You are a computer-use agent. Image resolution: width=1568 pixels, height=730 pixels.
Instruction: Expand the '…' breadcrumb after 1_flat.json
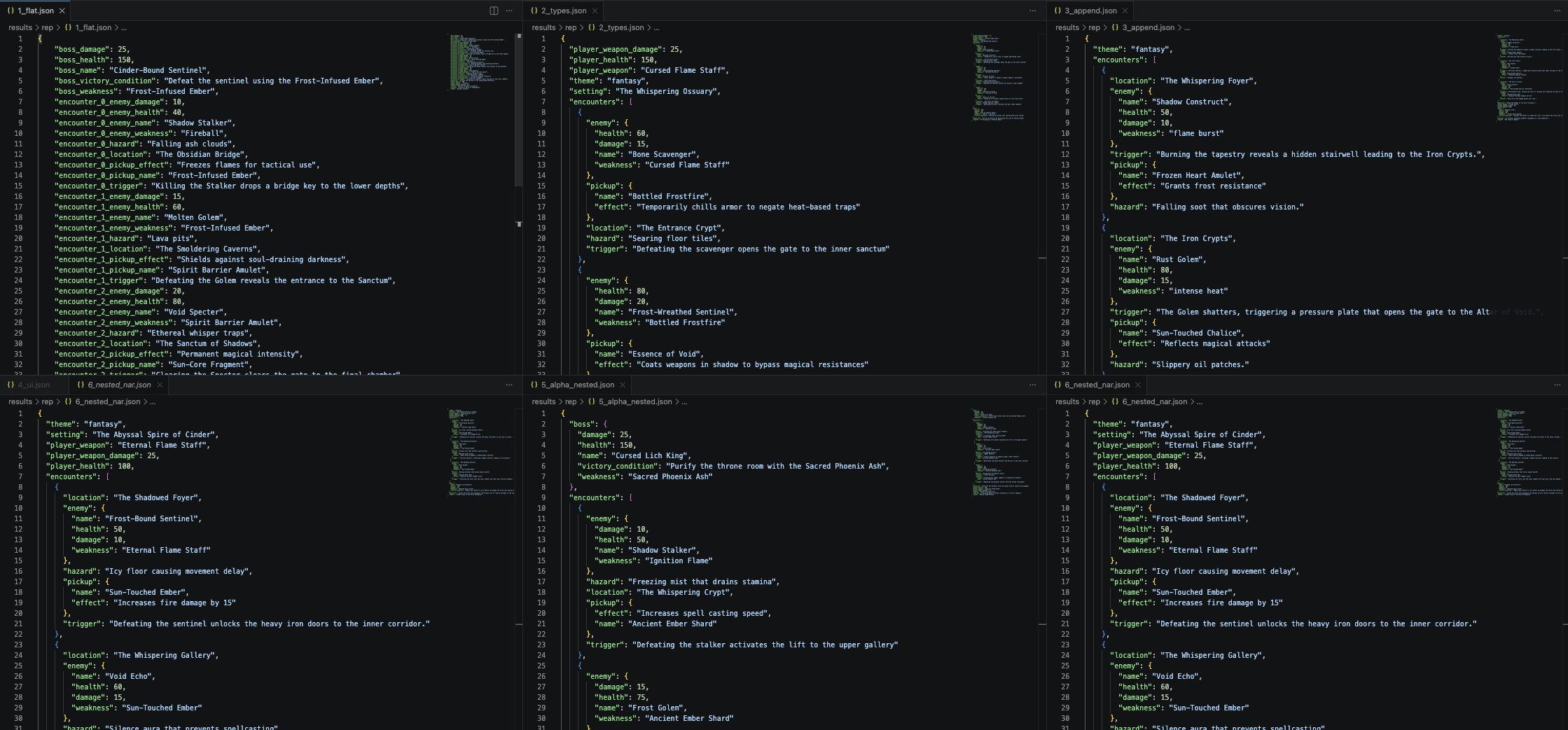pos(124,27)
